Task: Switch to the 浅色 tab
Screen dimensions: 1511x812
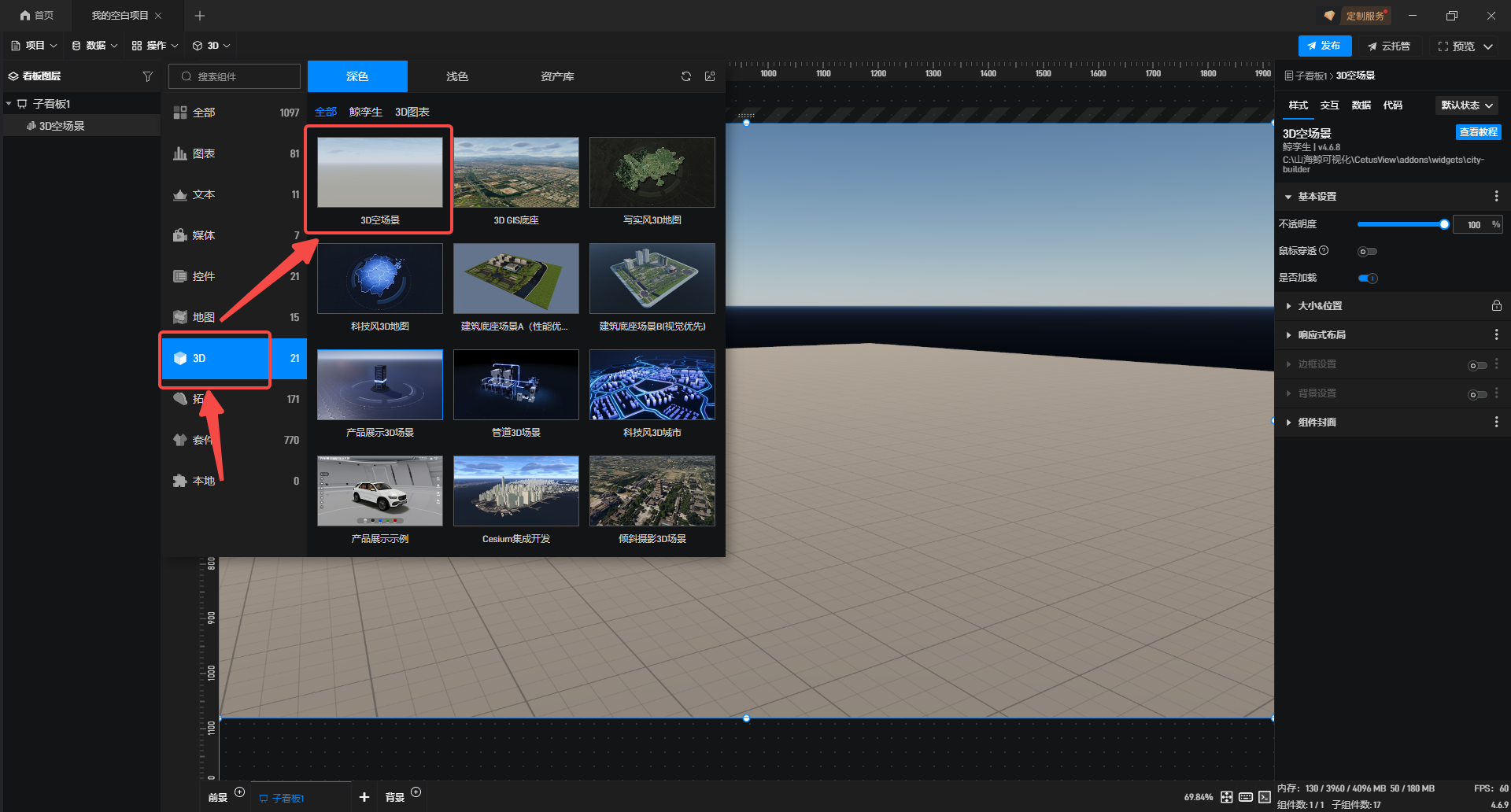Action: pos(456,76)
